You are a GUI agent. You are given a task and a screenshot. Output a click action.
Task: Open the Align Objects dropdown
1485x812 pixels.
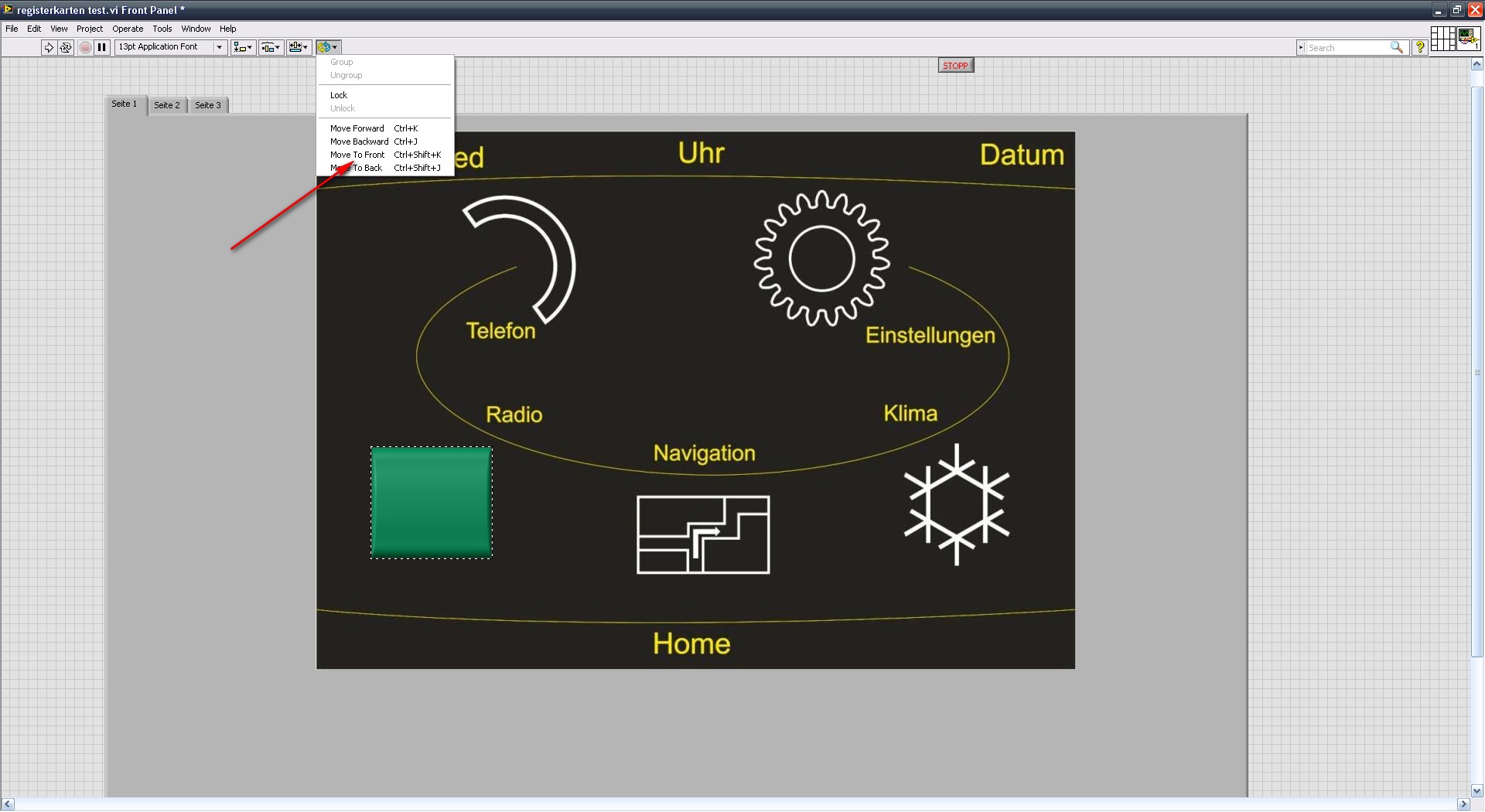coord(243,47)
